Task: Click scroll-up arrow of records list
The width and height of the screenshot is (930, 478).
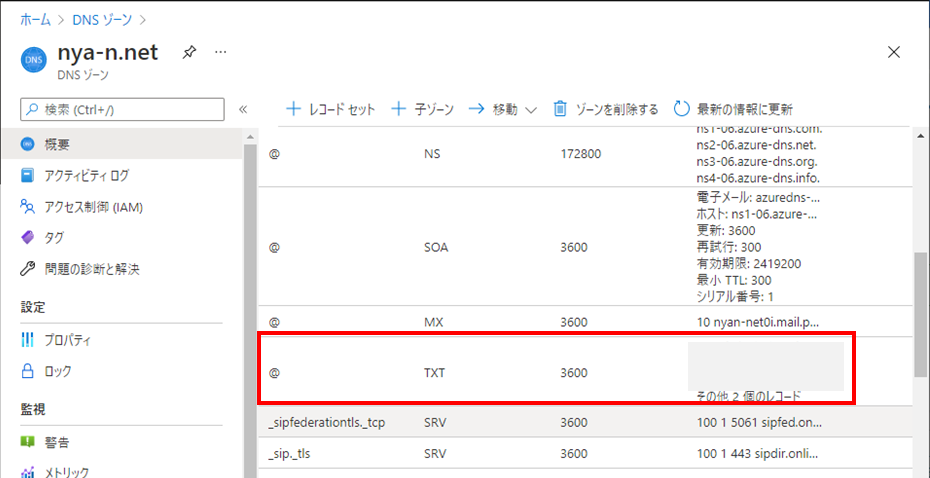Action: coord(920,134)
